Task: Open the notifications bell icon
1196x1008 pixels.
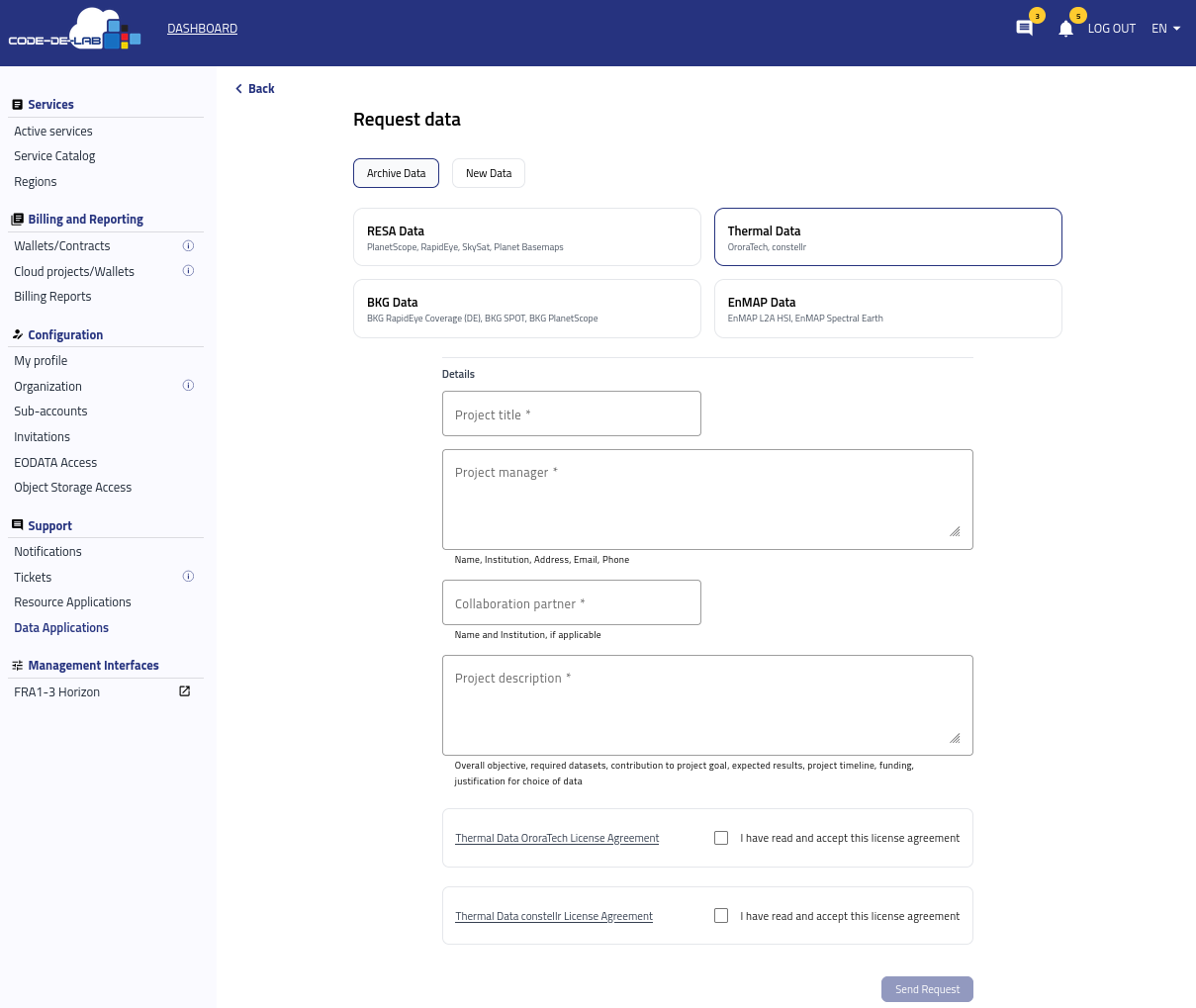Action: pos(1065,29)
